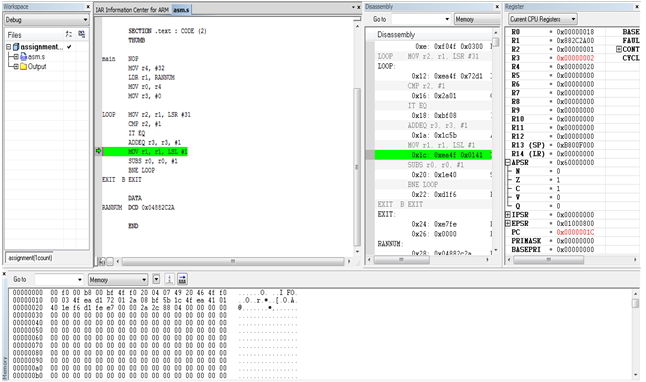
Task: Click the build-configuration column icon beside Files
Action: pyautogui.click(x=69, y=34)
